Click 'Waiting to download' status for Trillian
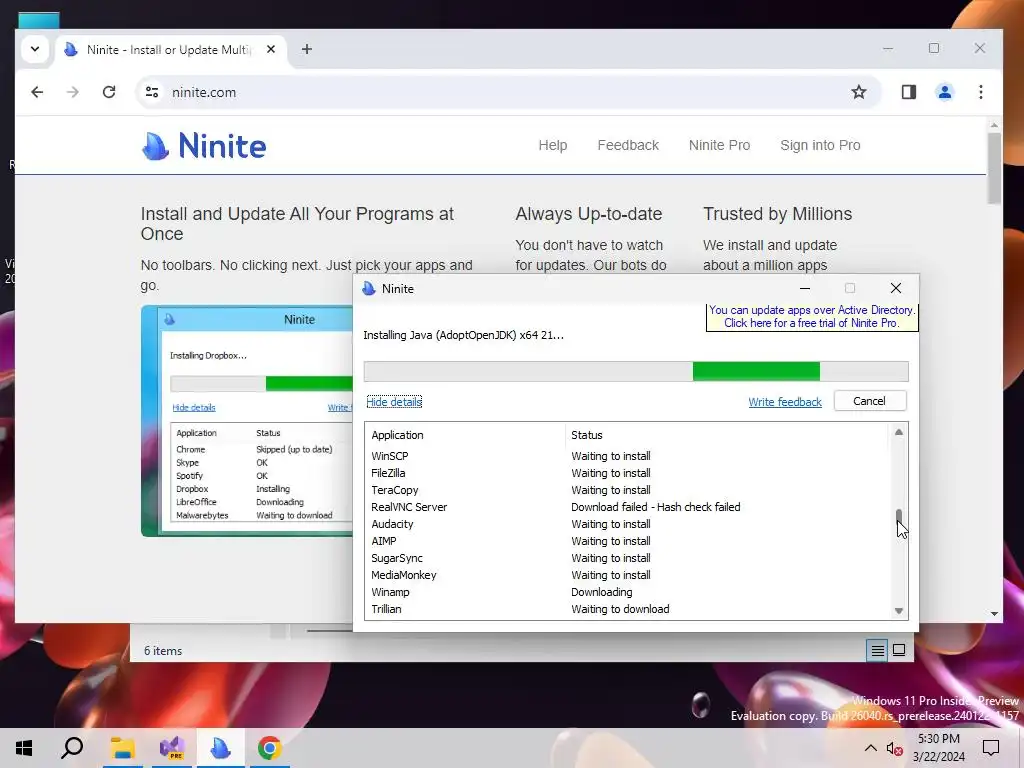This screenshot has height=768, width=1024. coord(620,609)
